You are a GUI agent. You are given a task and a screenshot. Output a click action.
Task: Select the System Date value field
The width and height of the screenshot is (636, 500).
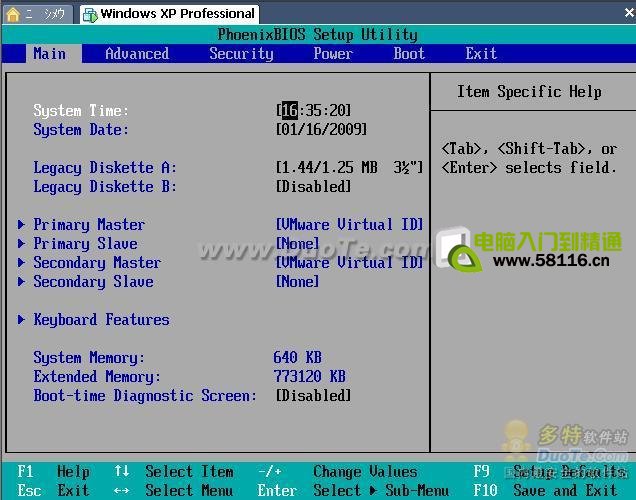[321, 130]
